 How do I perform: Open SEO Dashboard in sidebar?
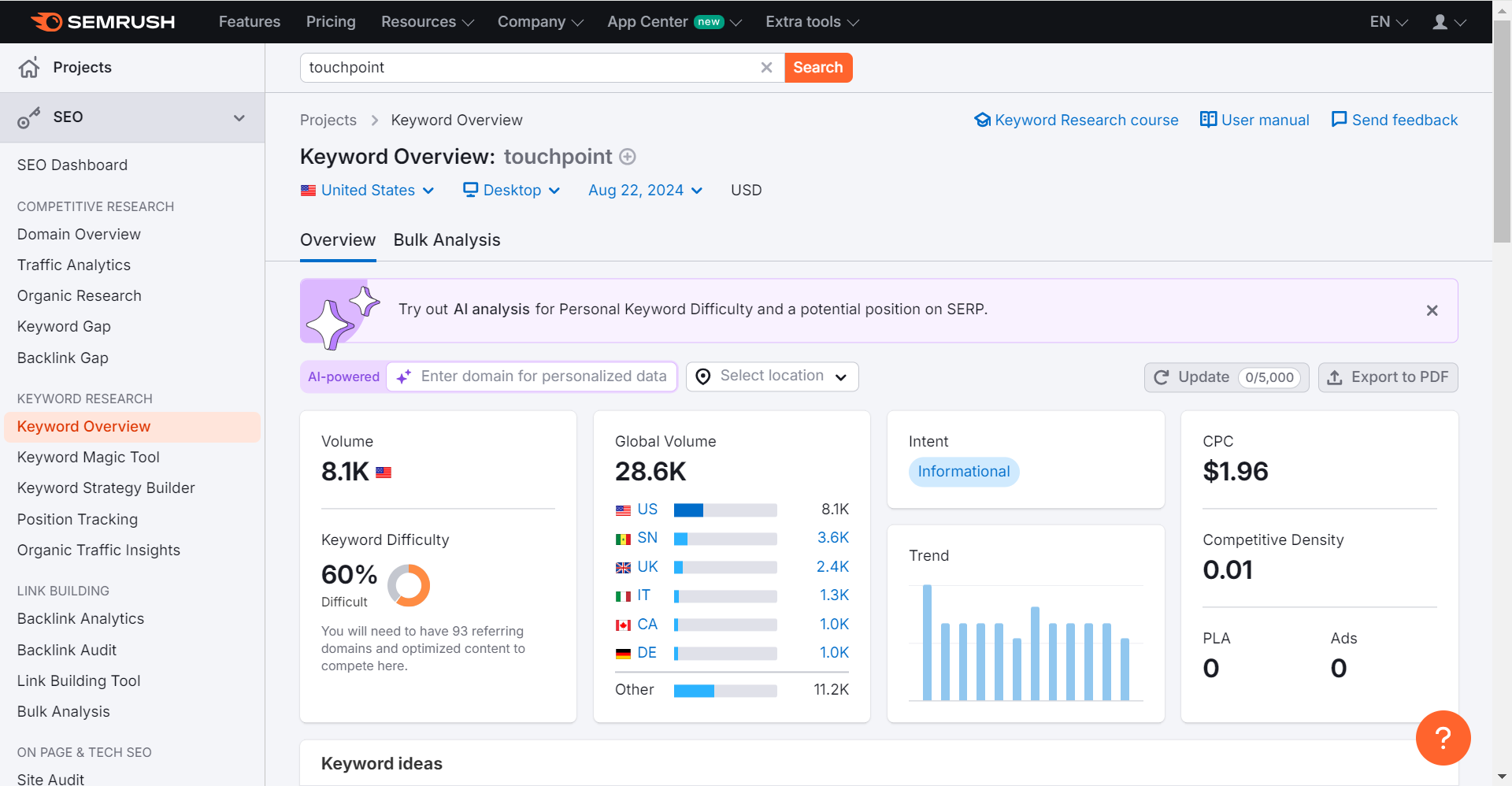[72, 165]
